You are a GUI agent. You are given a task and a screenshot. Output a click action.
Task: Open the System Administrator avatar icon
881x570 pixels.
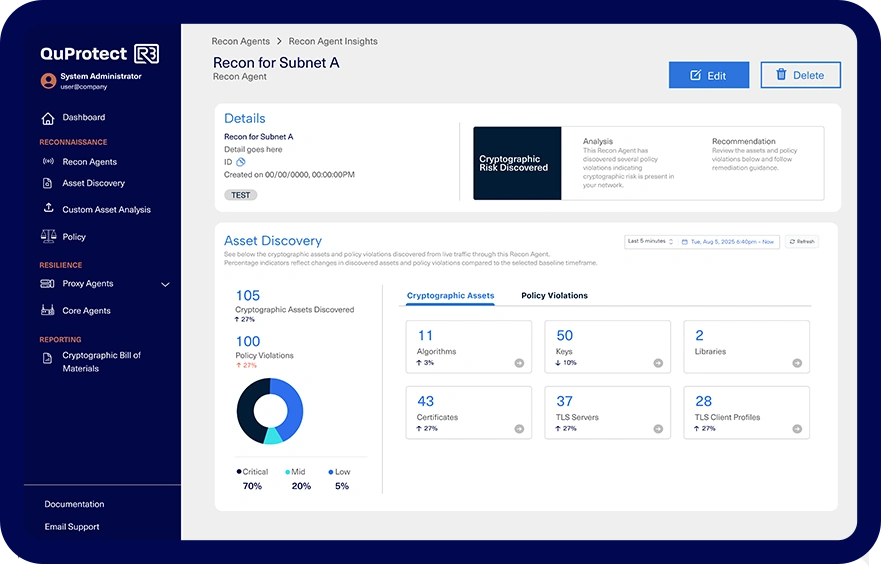coord(48,81)
